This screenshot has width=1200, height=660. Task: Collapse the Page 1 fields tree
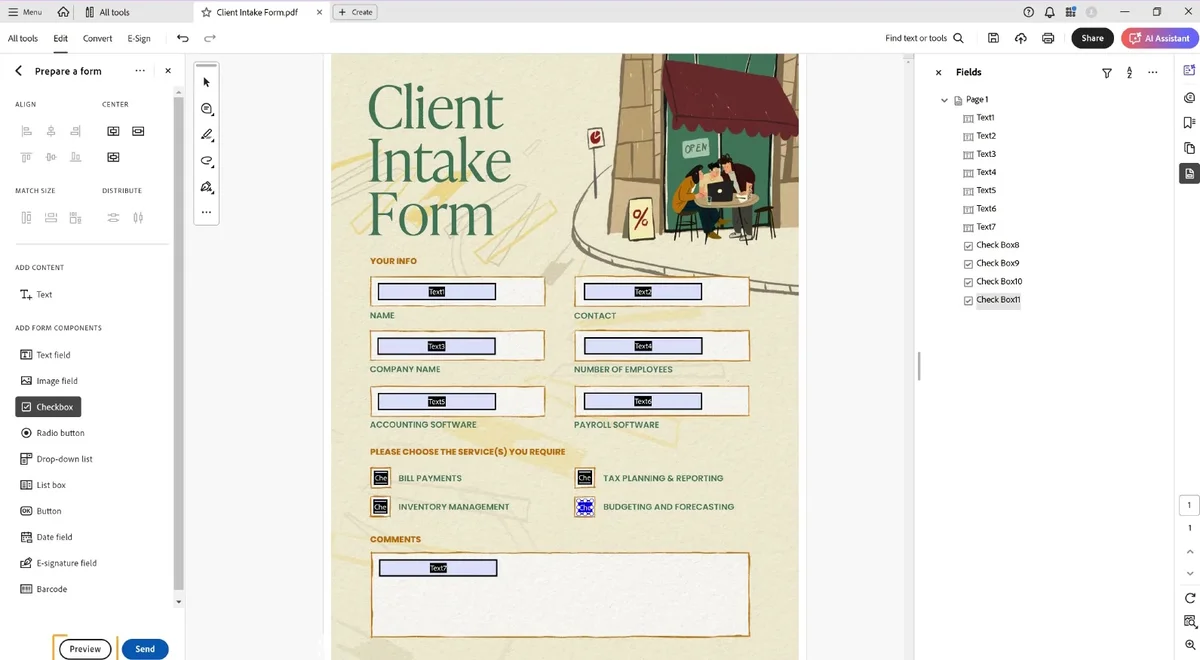coord(944,100)
